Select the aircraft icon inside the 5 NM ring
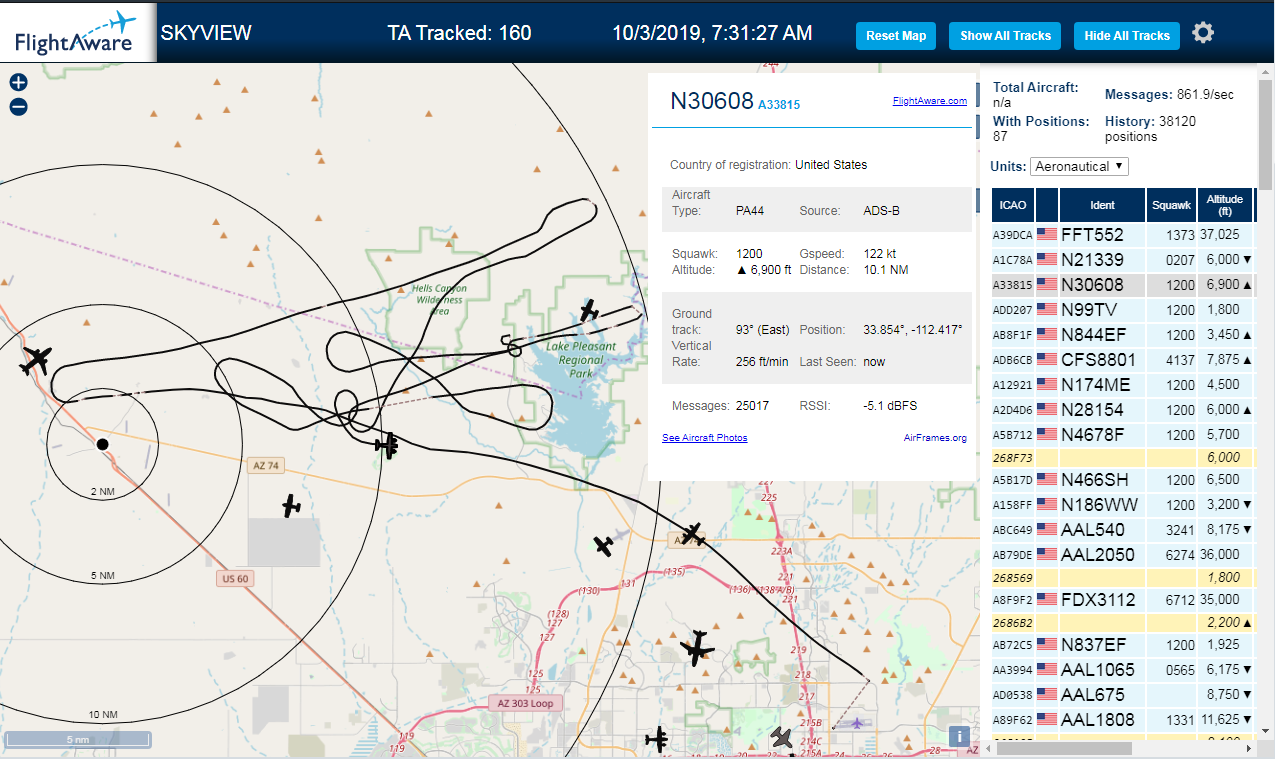Image resolution: width=1275 pixels, height=759 pixels. pyautogui.click(x=37, y=359)
